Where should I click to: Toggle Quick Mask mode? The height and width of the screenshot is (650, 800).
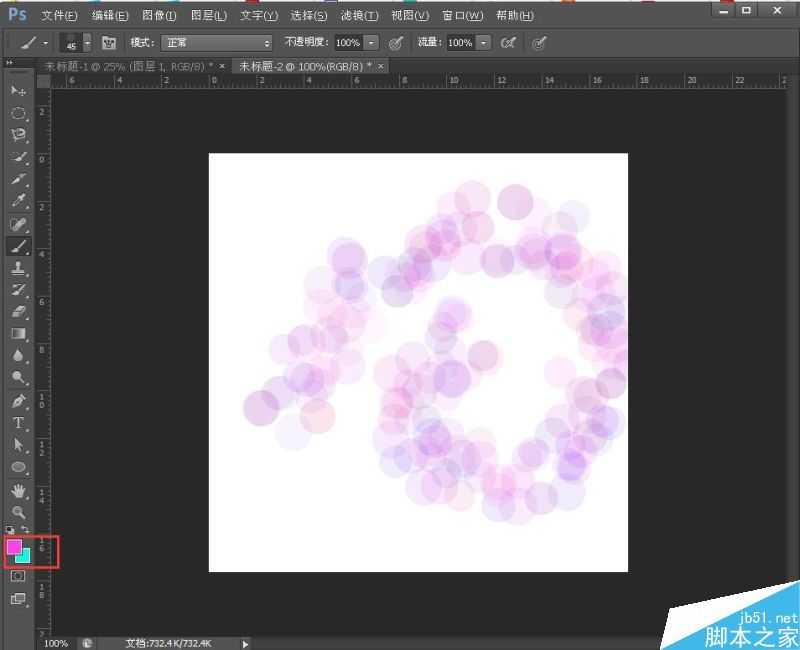[18, 576]
